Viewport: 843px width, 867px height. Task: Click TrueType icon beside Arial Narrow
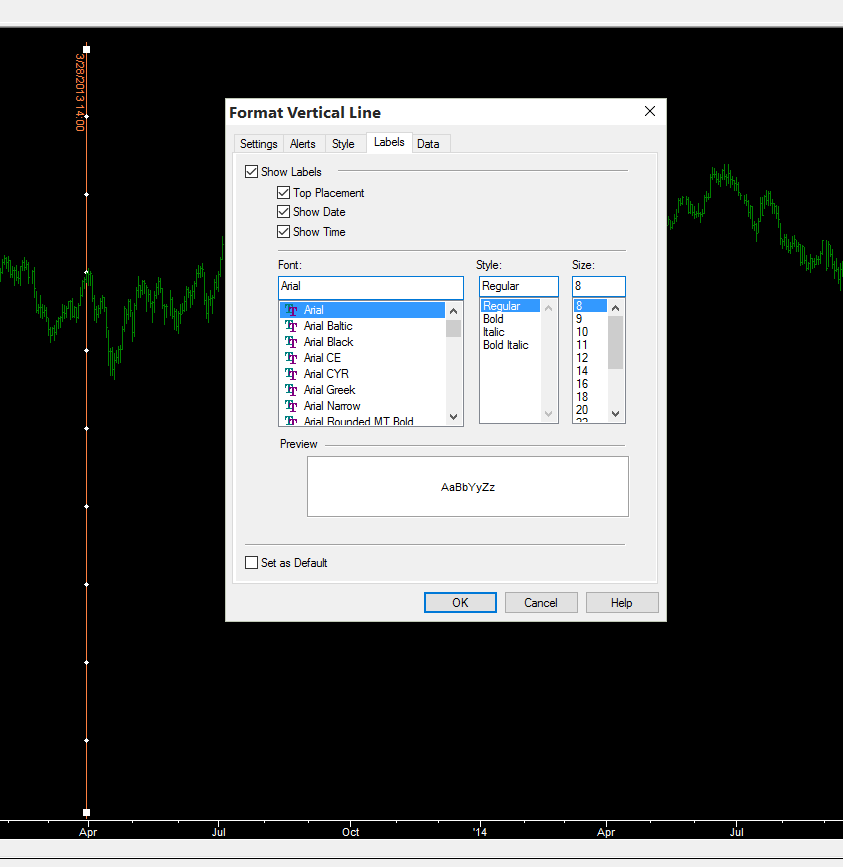click(x=291, y=406)
